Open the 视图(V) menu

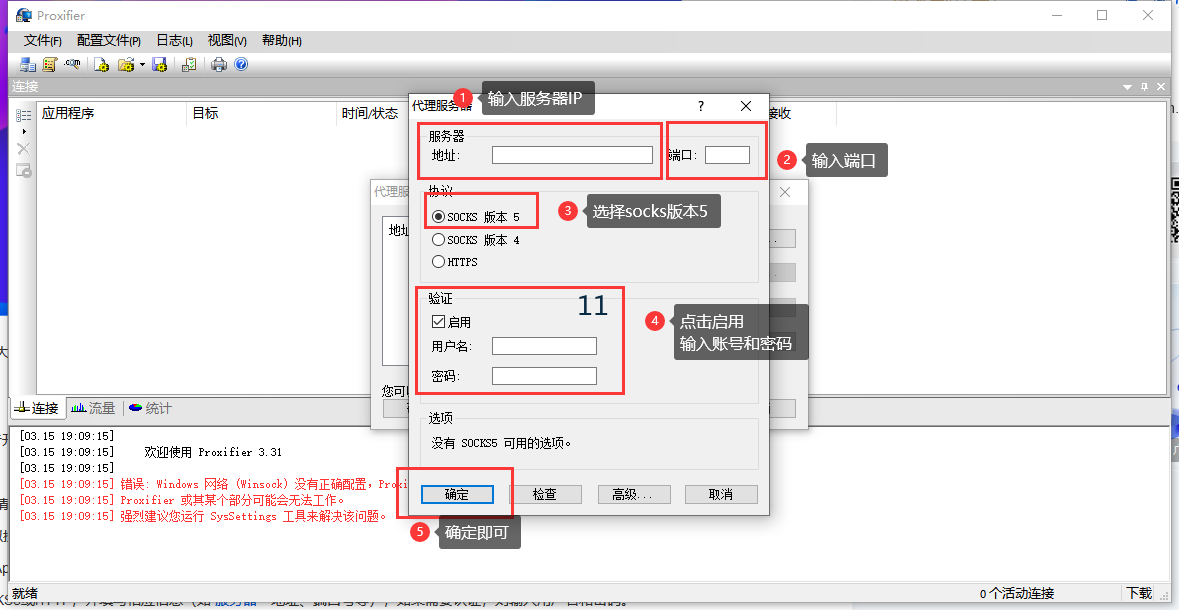(227, 41)
